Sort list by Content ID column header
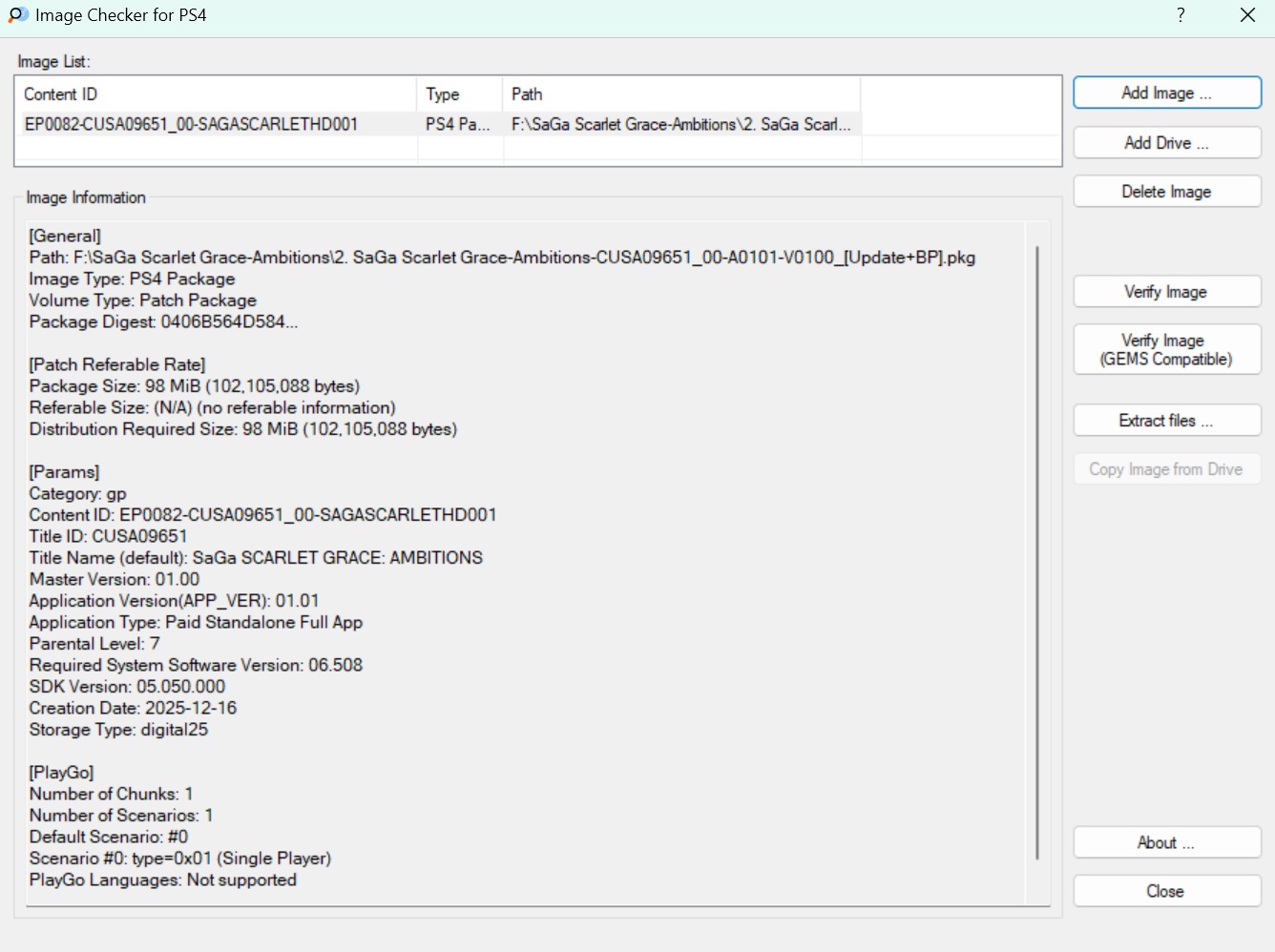 [216, 94]
